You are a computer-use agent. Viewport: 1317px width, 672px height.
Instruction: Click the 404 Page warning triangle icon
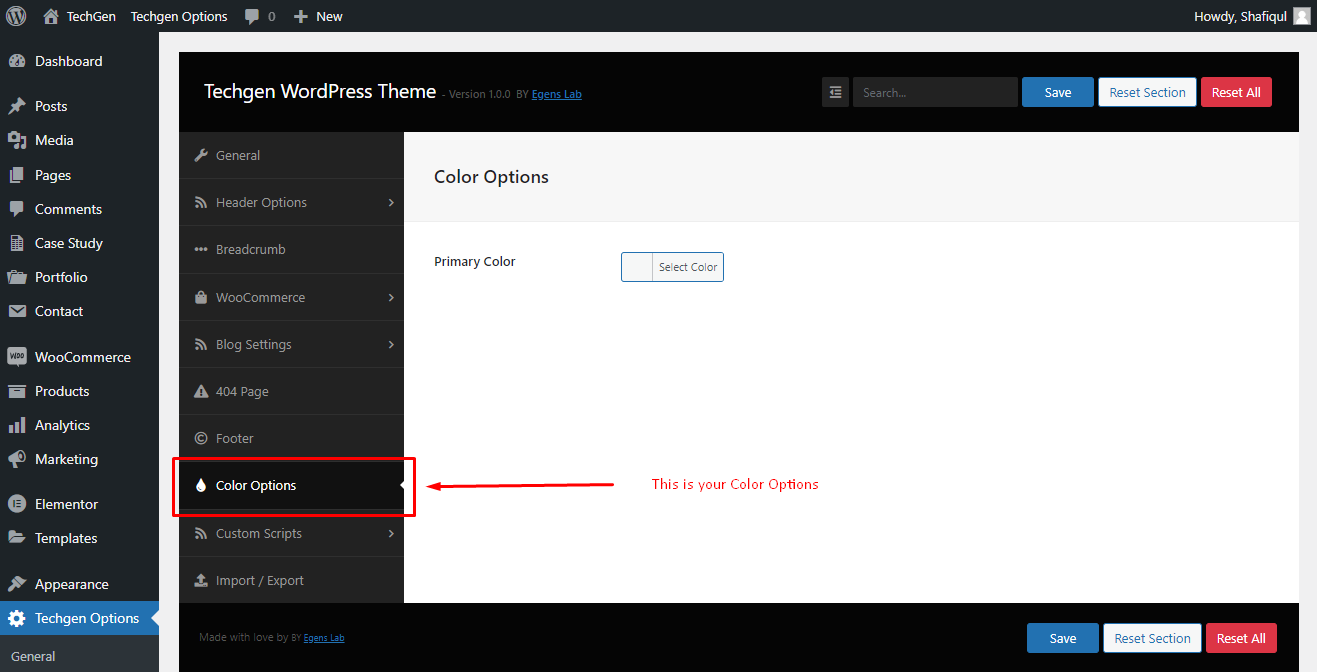(x=201, y=391)
